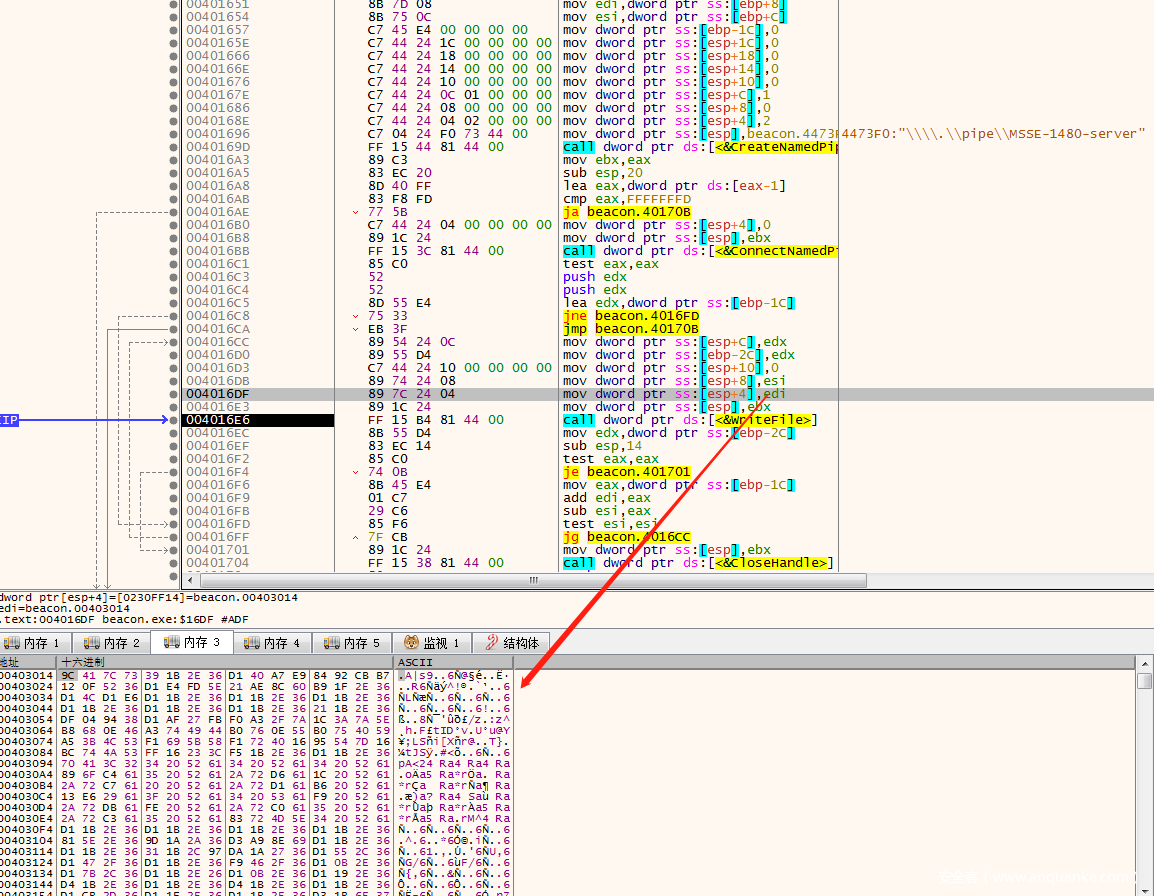This screenshot has height=896, width=1154.
Task: Click the ASCII column header
Action: coord(415,662)
